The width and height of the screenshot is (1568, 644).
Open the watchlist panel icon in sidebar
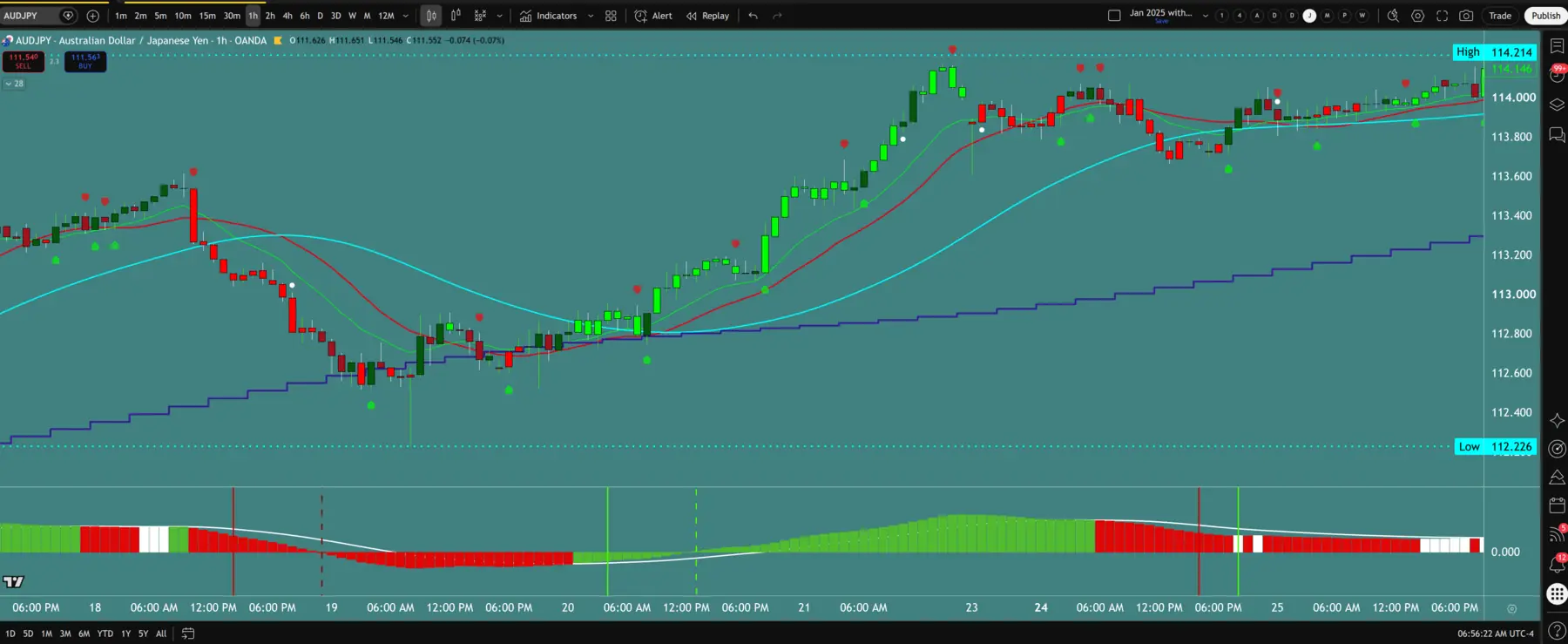1557,46
